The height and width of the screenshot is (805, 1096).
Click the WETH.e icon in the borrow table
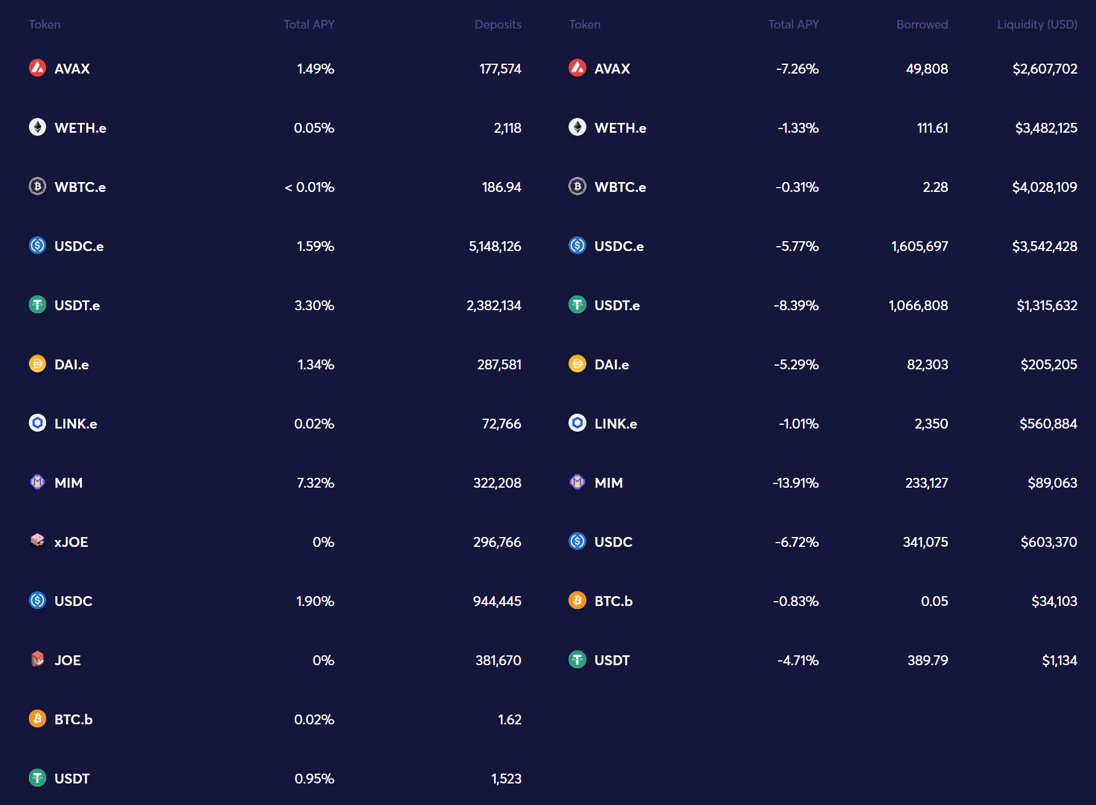(577, 127)
